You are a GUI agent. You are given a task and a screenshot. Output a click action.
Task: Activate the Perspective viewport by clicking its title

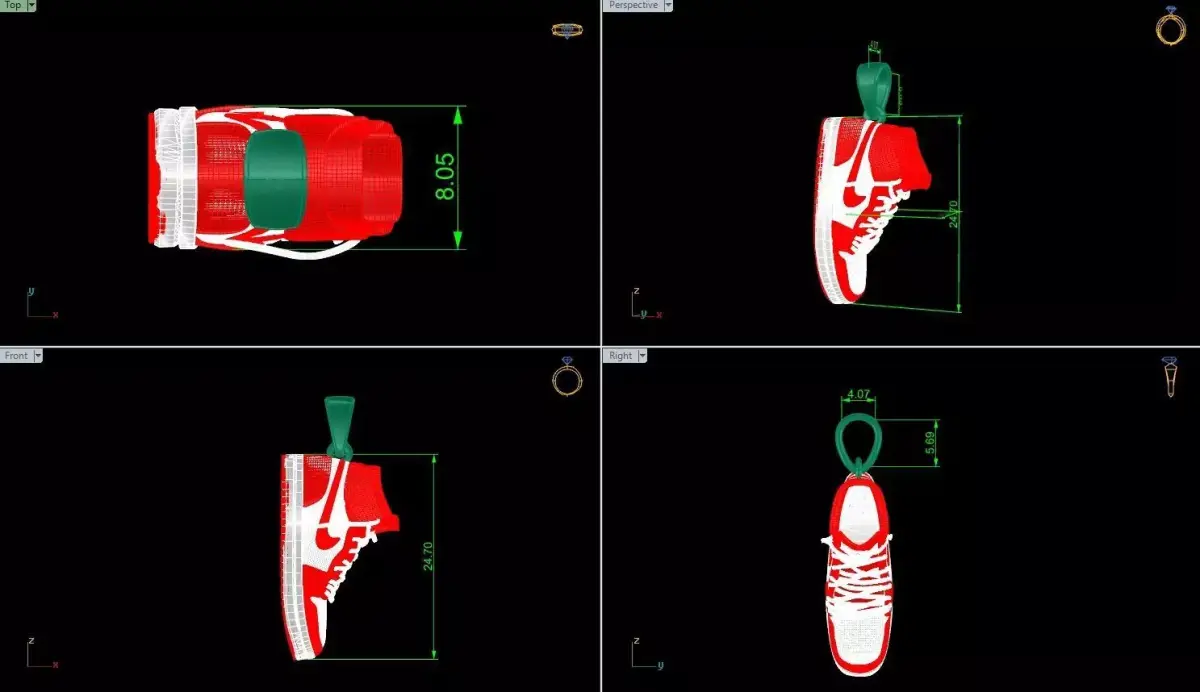pos(633,5)
